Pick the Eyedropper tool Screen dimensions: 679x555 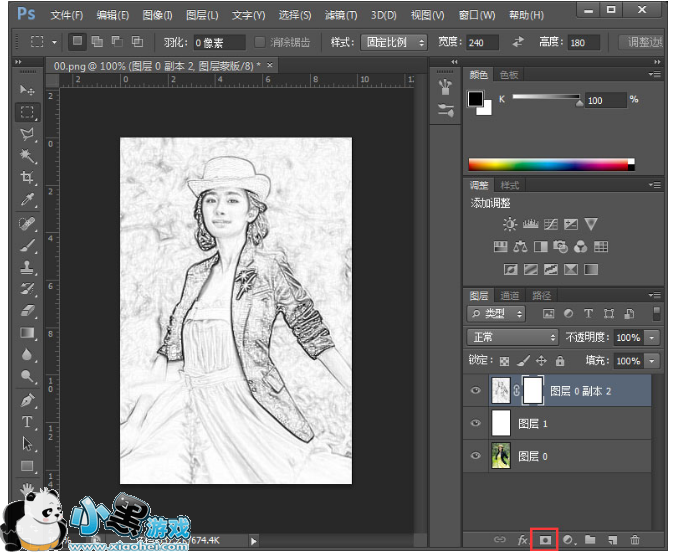tap(27, 200)
